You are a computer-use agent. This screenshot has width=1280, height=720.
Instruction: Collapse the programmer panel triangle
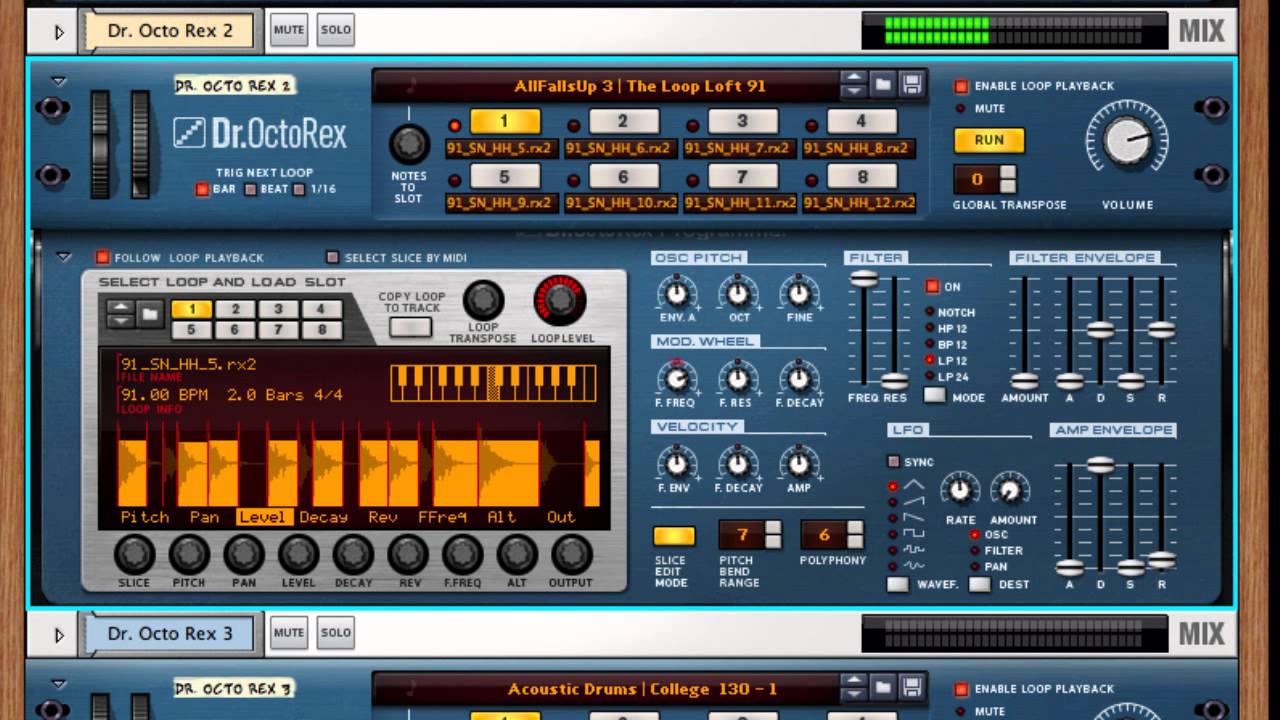pos(64,257)
